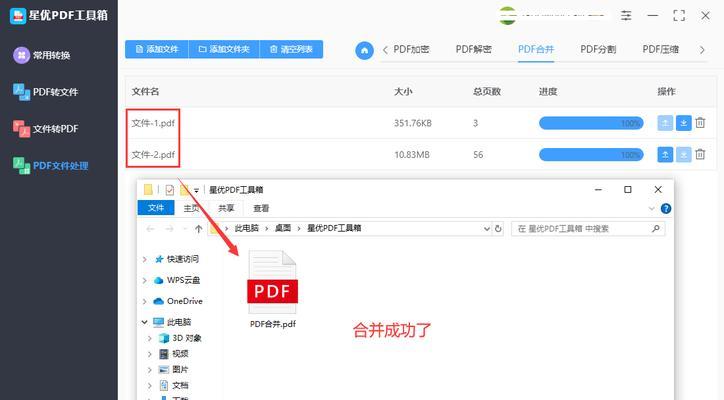Click the properties checkmark in Explorer quick access toolbar
Screen dimensions: 724x400
coord(169,190)
